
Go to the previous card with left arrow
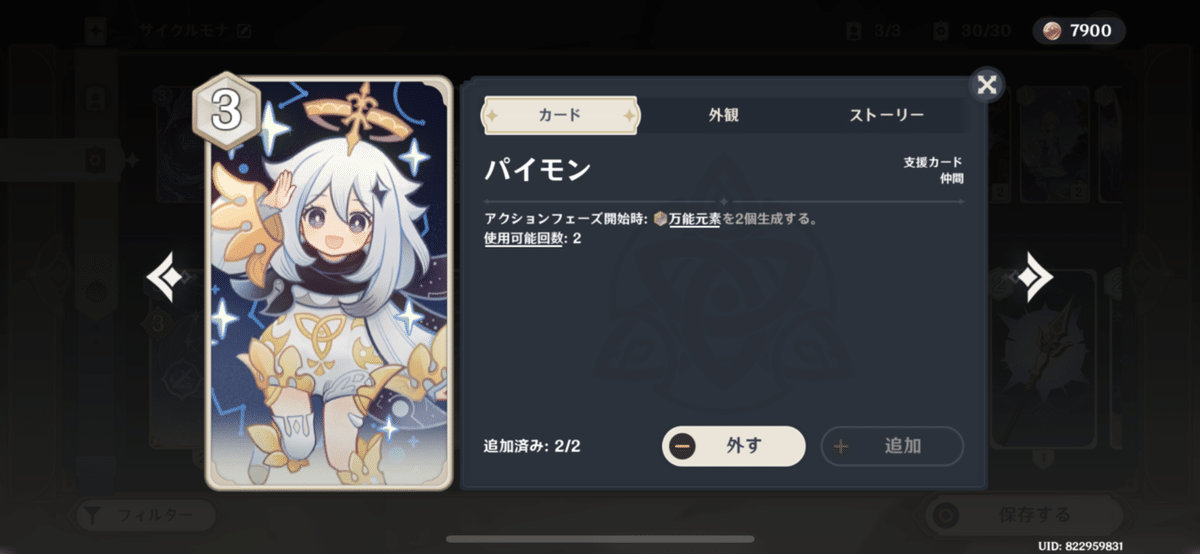tap(164, 277)
